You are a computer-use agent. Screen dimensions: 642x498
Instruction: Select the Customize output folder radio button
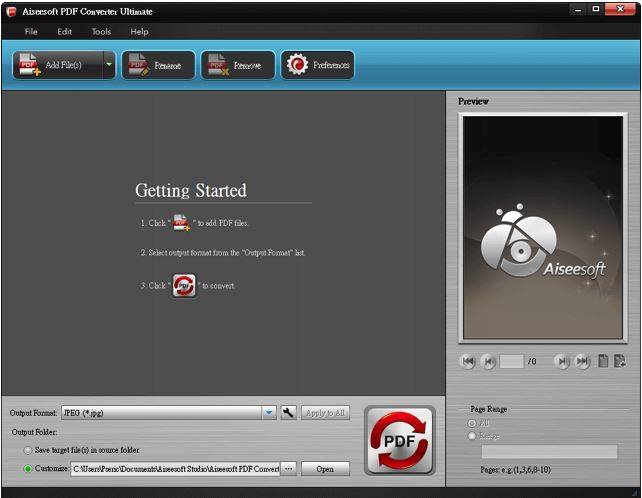click(x=28, y=469)
